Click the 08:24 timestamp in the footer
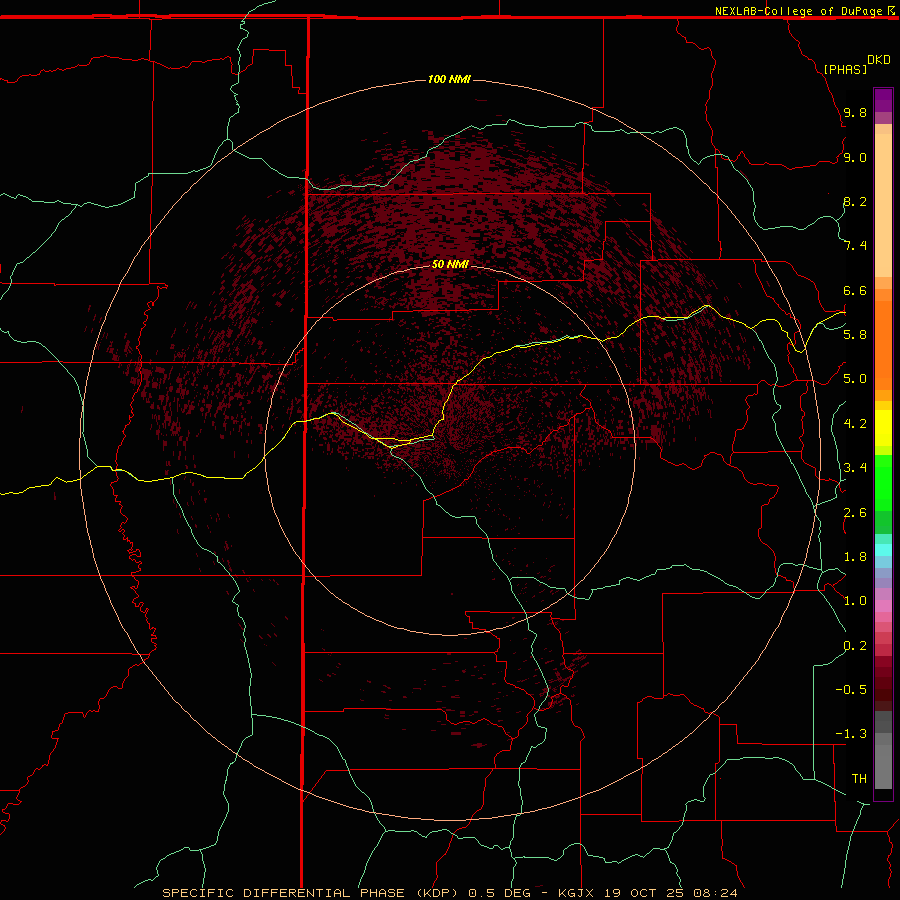Screen dimensions: 900x900 715,893
